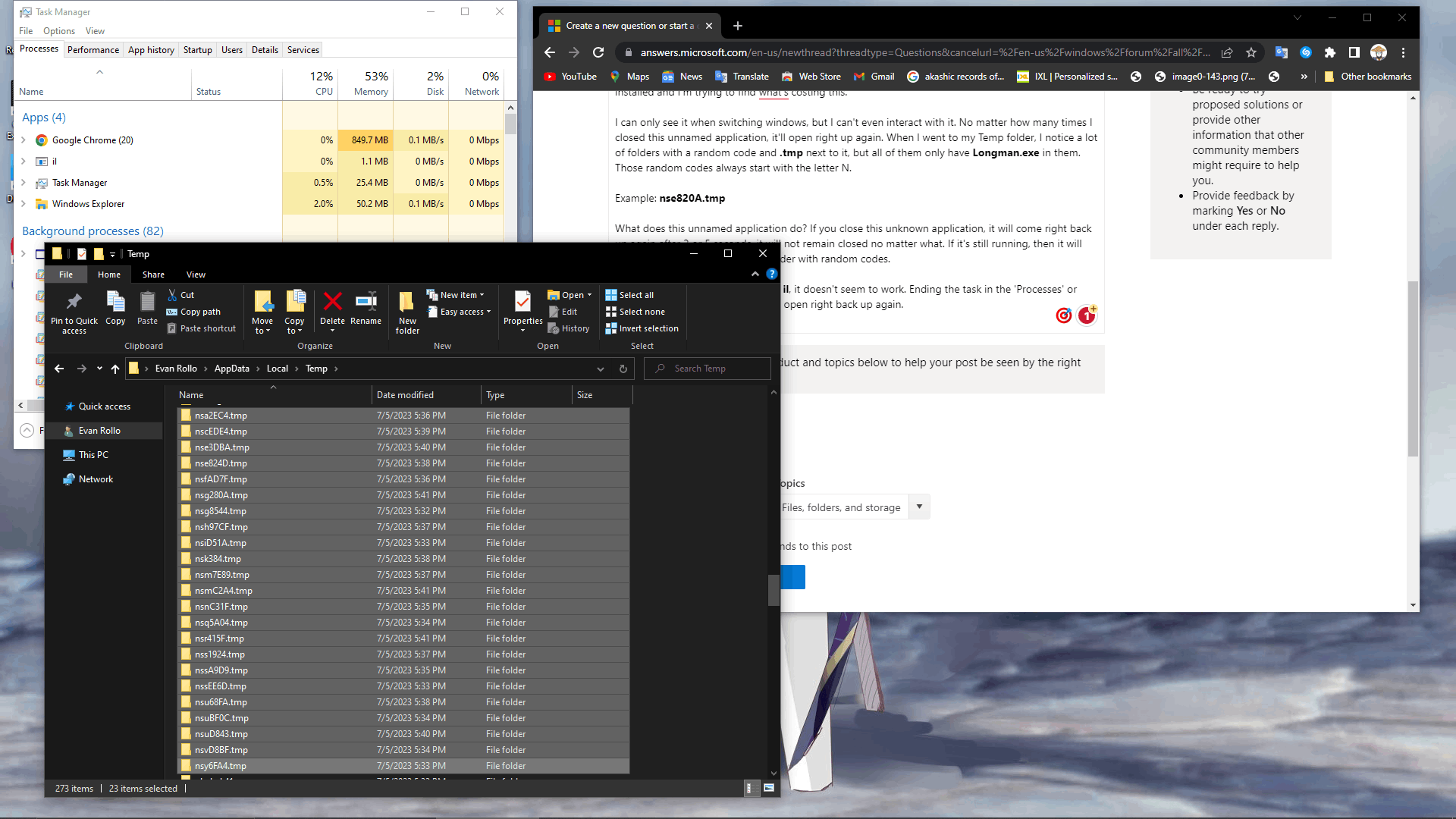Open Chrome three-dot menu

pos(1403,52)
